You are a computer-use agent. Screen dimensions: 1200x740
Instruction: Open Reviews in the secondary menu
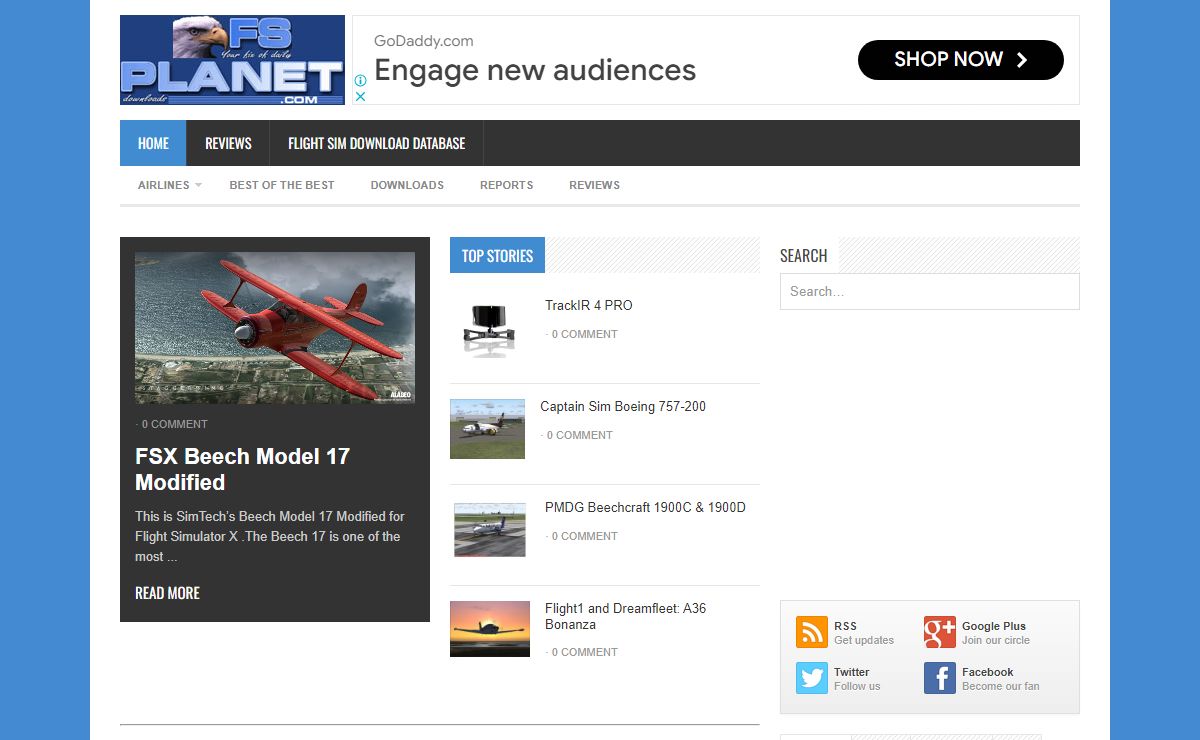point(595,185)
